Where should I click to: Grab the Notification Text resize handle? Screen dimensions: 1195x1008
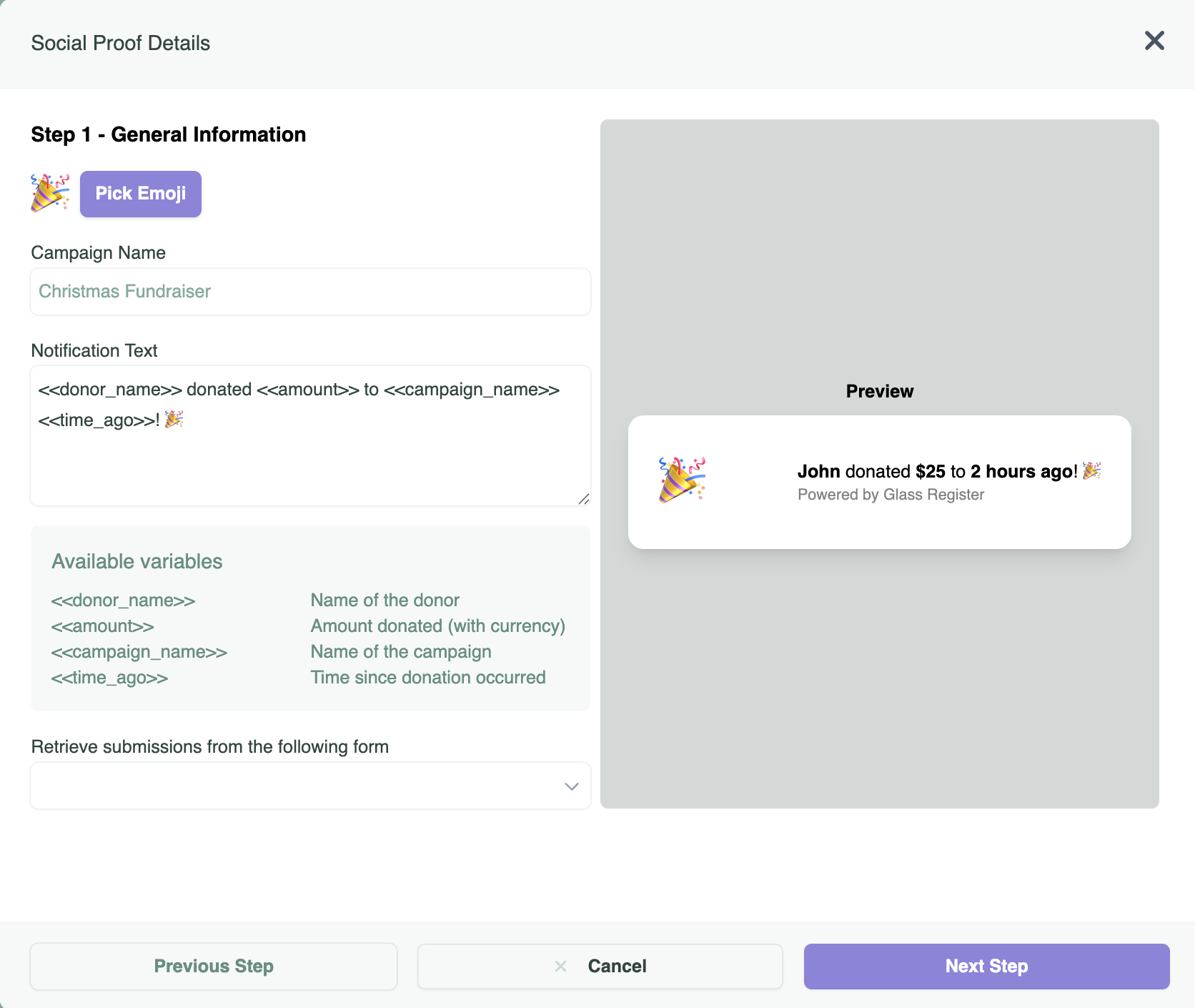(584, 499)
